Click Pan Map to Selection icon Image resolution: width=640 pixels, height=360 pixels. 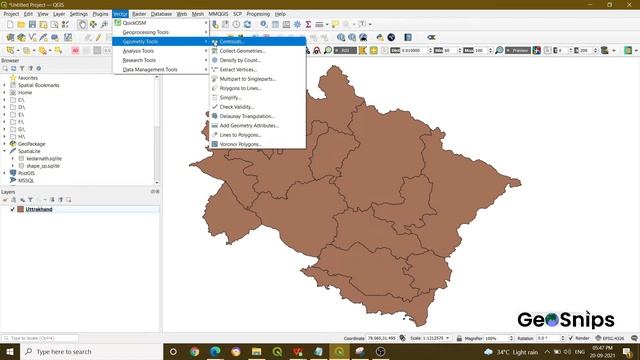point(93,25)
